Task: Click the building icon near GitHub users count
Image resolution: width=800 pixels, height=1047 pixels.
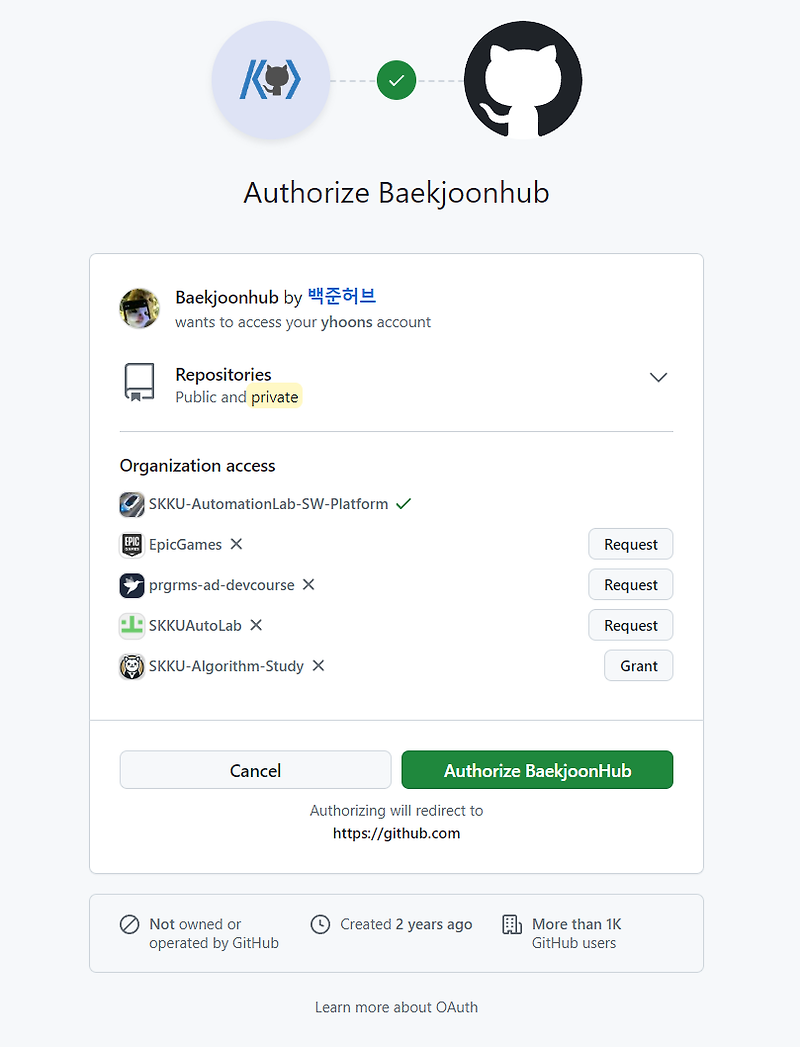Action: click(x=510, y=926)
